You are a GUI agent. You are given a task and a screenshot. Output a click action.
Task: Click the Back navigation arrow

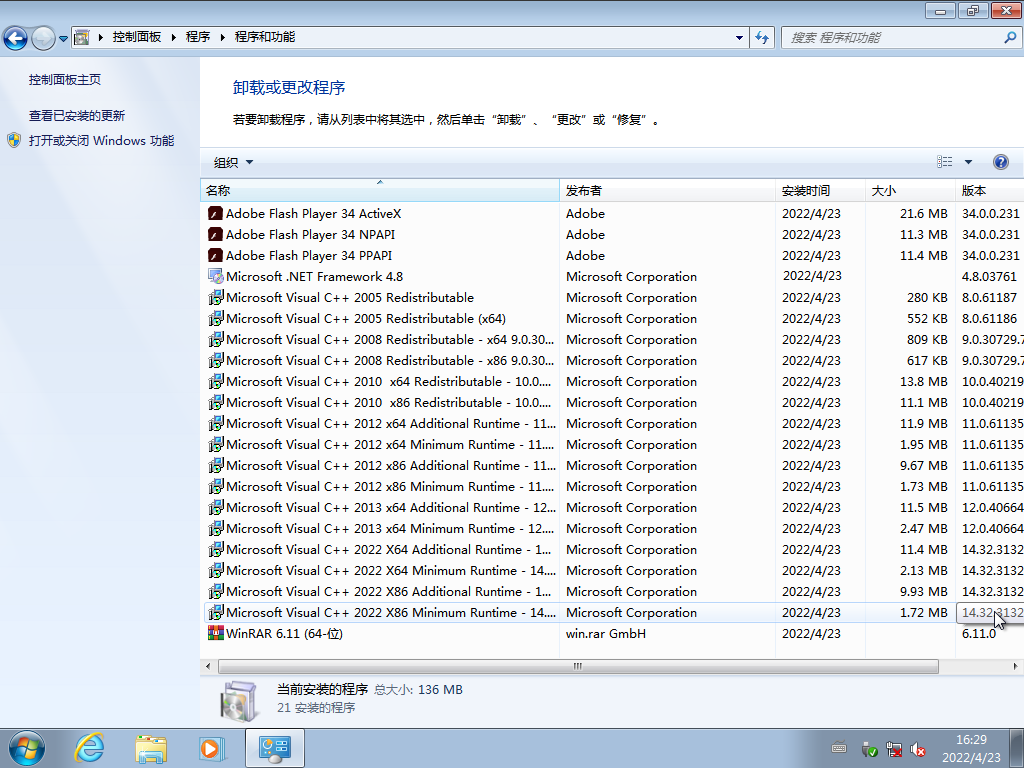point(16,38)
